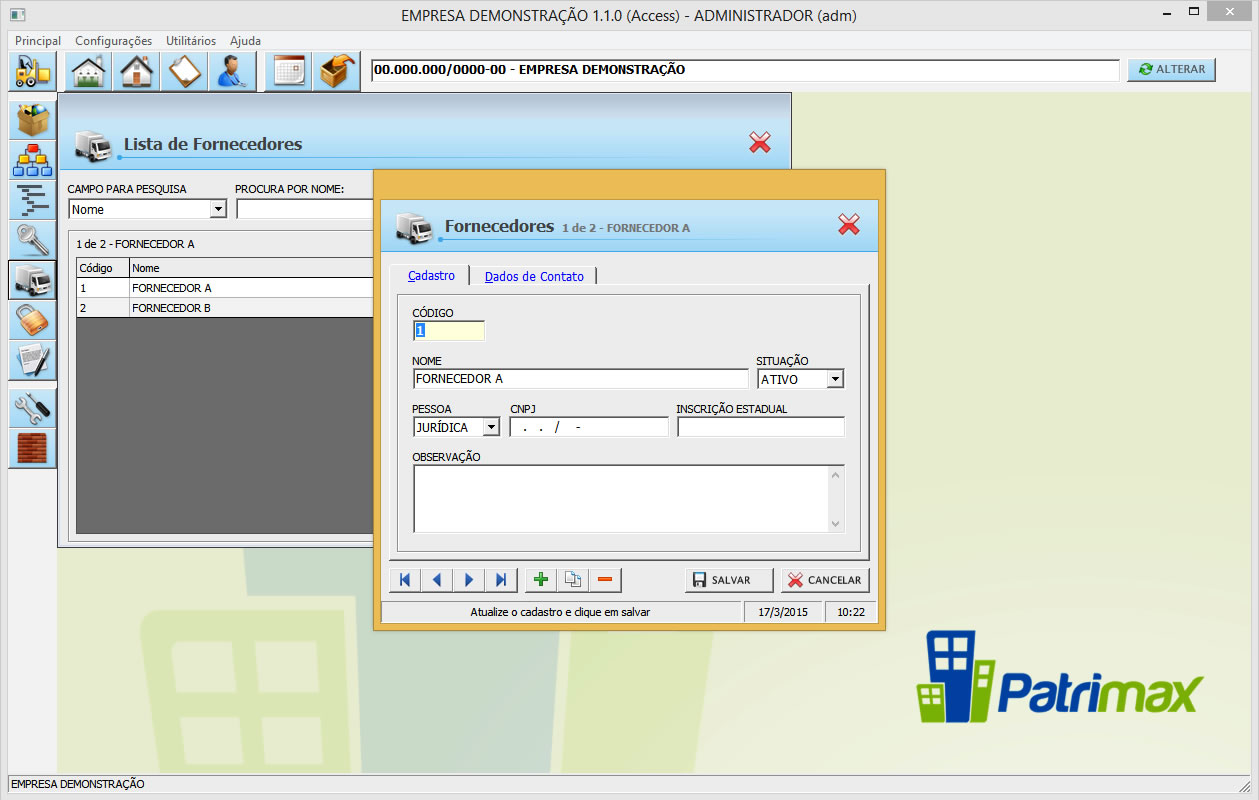Add new supplier with green plus icon

pyautogui.click(x=541, y=580)
